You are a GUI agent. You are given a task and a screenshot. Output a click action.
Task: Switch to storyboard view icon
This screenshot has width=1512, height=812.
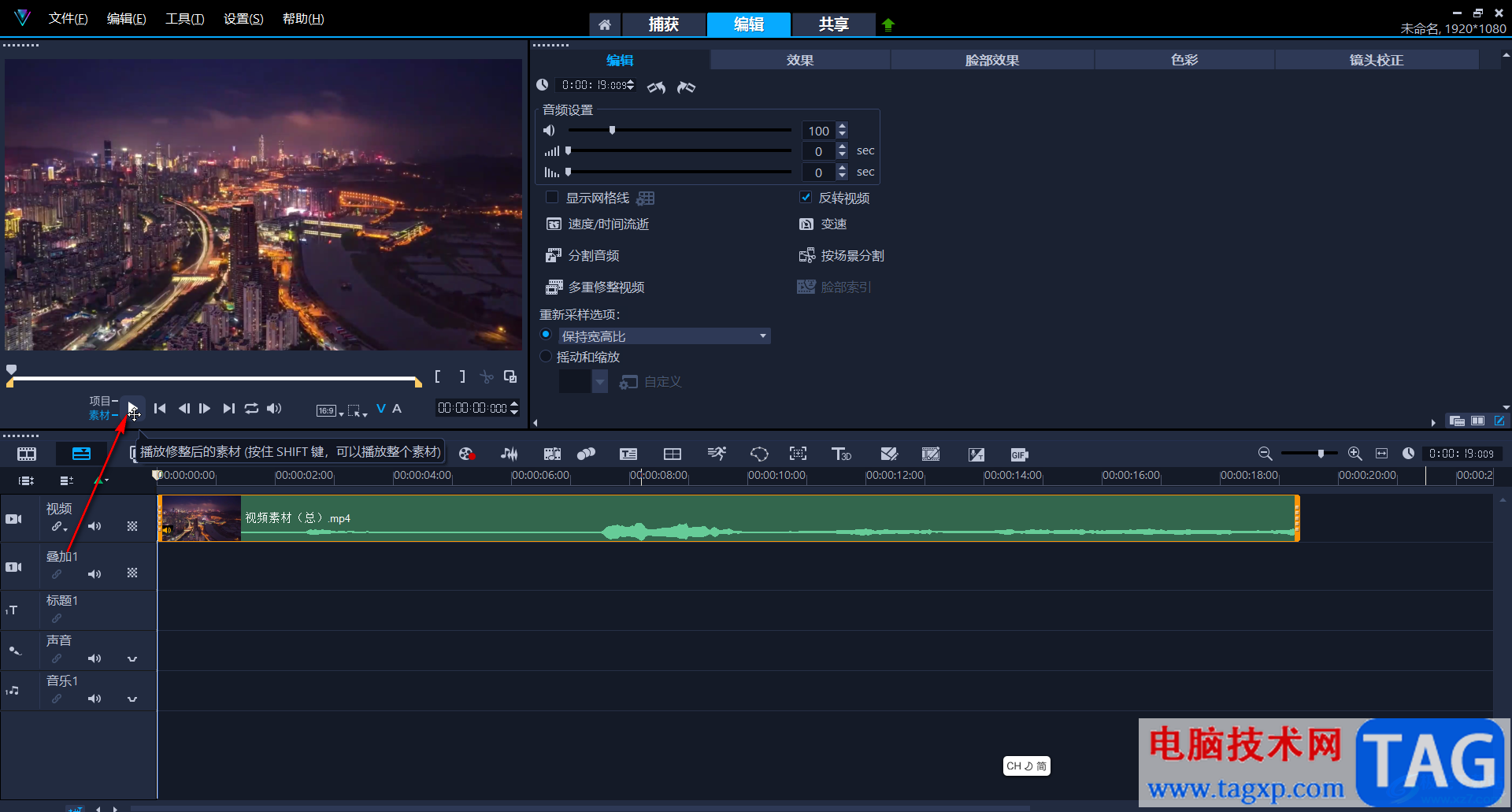(27, 454)
